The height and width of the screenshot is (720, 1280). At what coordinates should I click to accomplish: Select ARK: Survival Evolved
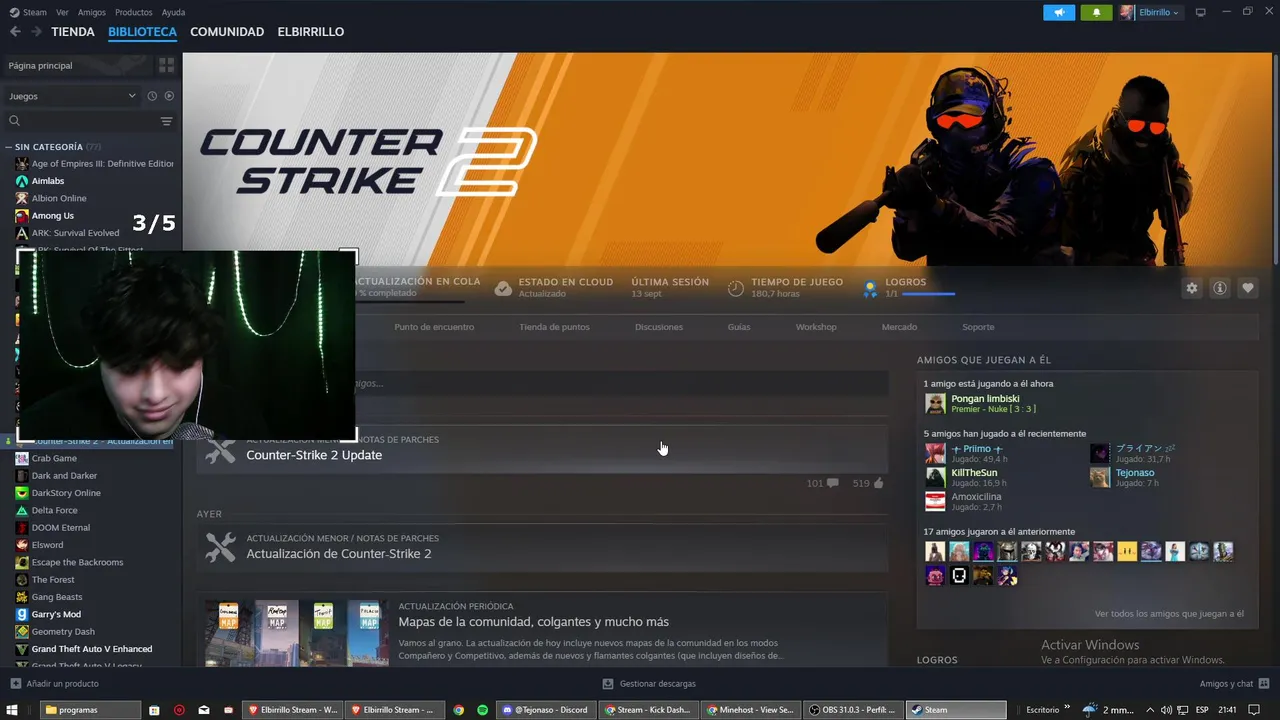[x=75, y=233]
